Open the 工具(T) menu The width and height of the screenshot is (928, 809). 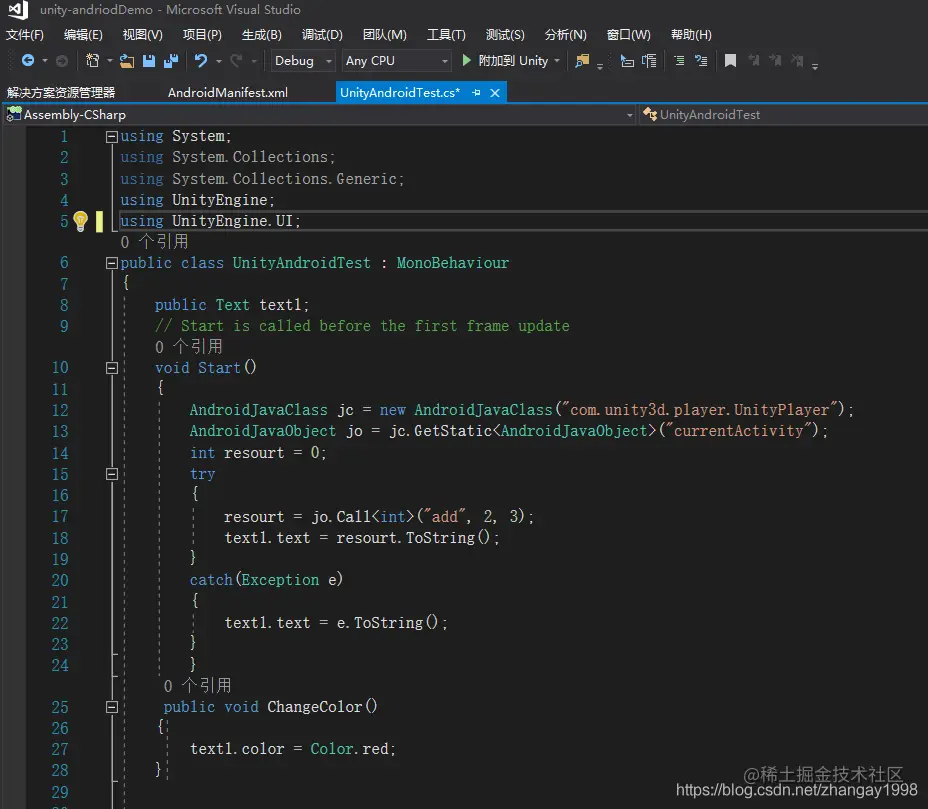446,35
